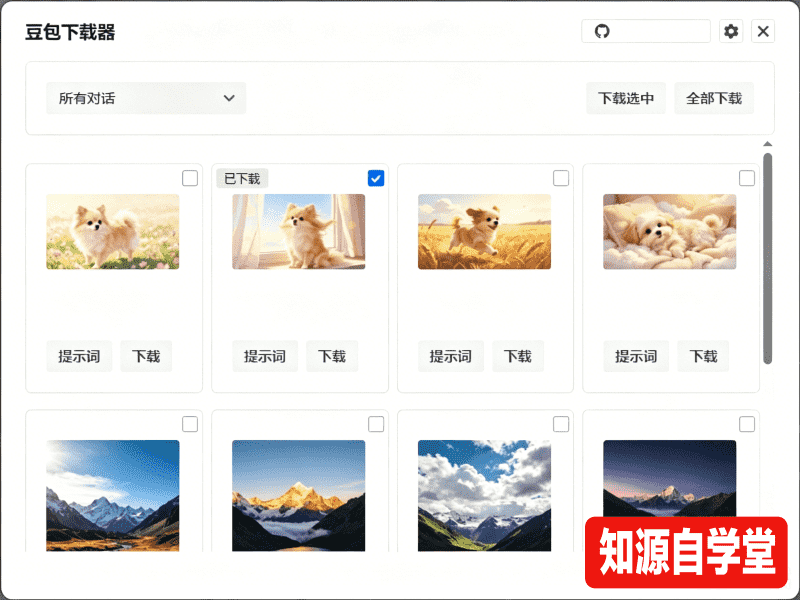Image resolution: width=800 pixels, height=600 pixels.
Task: Tick checkbox on sunny valley mountain card
Action: pyautogui.click(x=190, y=424)
